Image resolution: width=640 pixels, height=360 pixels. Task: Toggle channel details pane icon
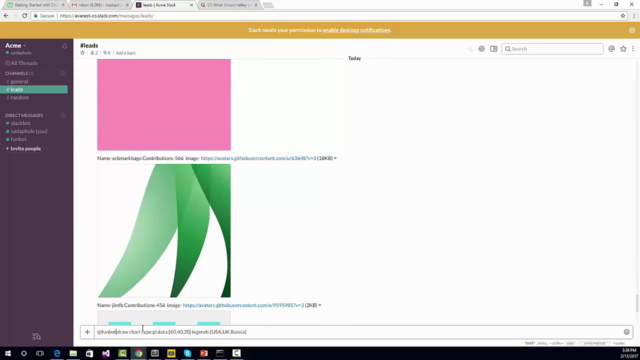click(493, 49)
